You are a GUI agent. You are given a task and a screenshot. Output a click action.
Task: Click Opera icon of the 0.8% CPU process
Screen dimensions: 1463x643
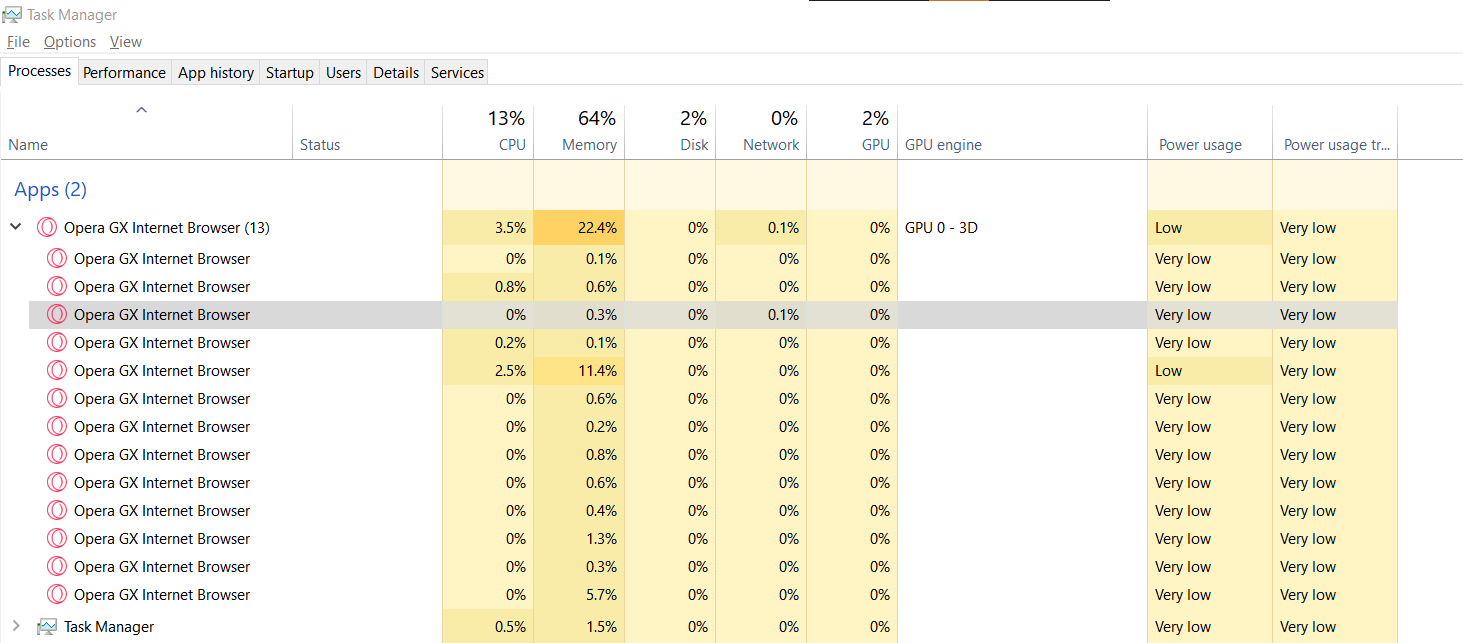pyautogui.click(x=57, y=287)
